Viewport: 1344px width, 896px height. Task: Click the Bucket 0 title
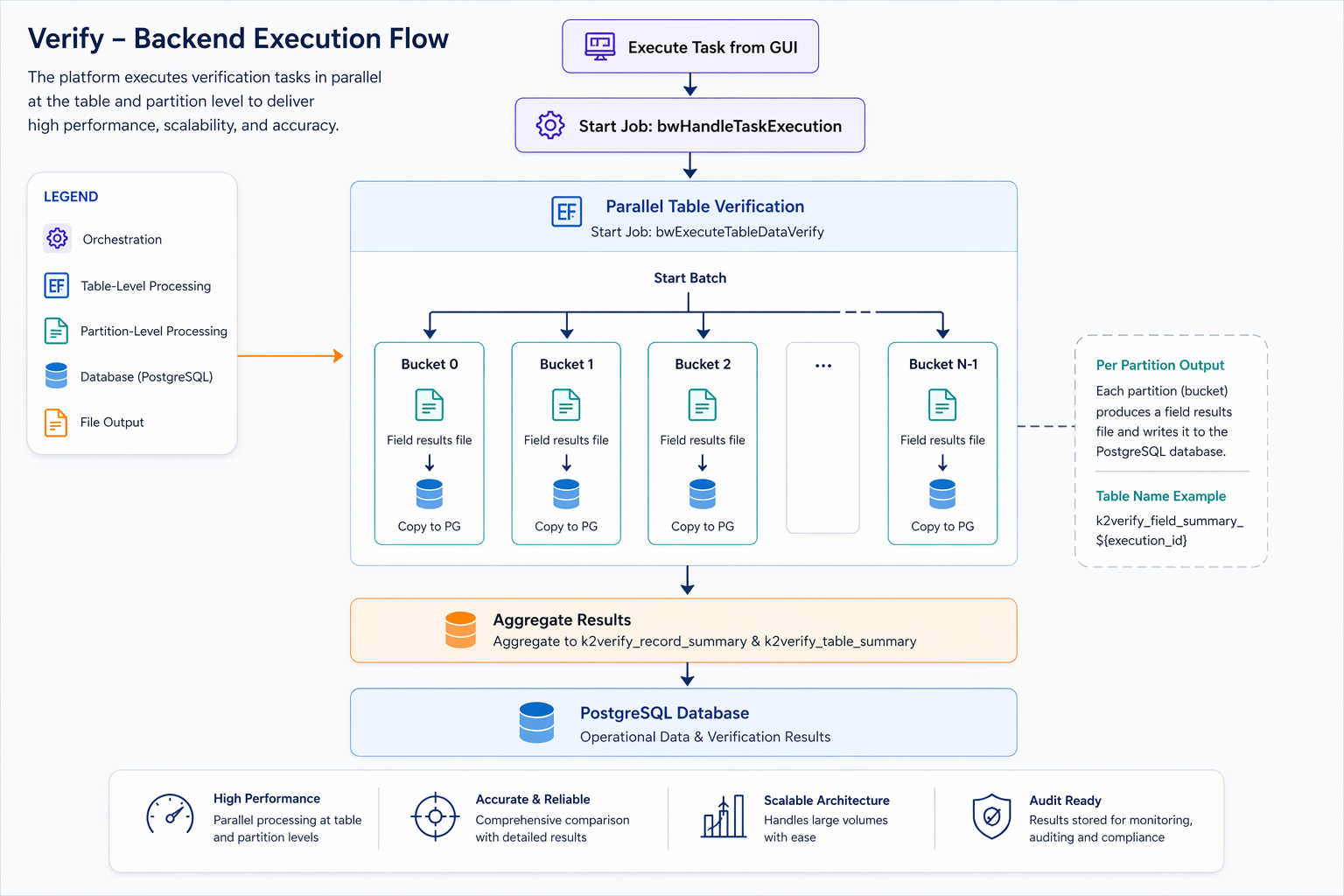click(430, 364)
